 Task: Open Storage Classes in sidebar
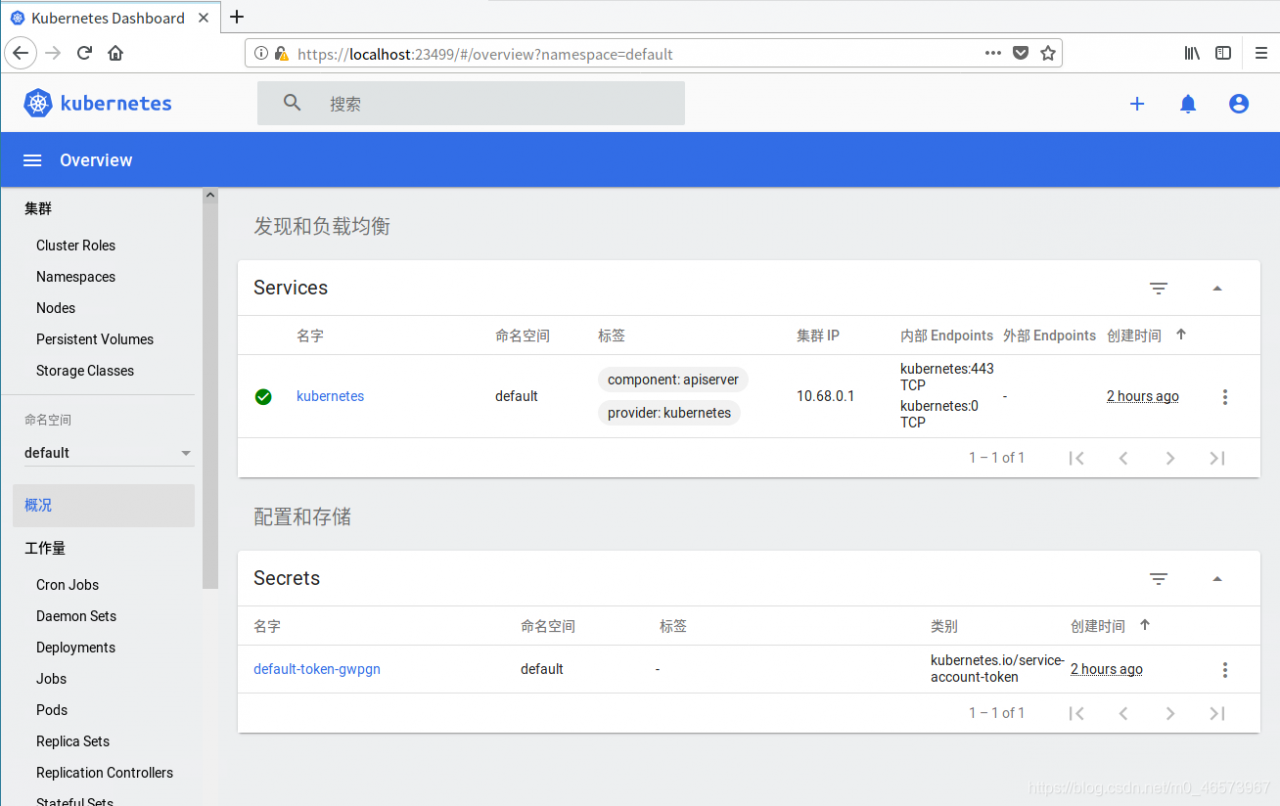point(85,371)
